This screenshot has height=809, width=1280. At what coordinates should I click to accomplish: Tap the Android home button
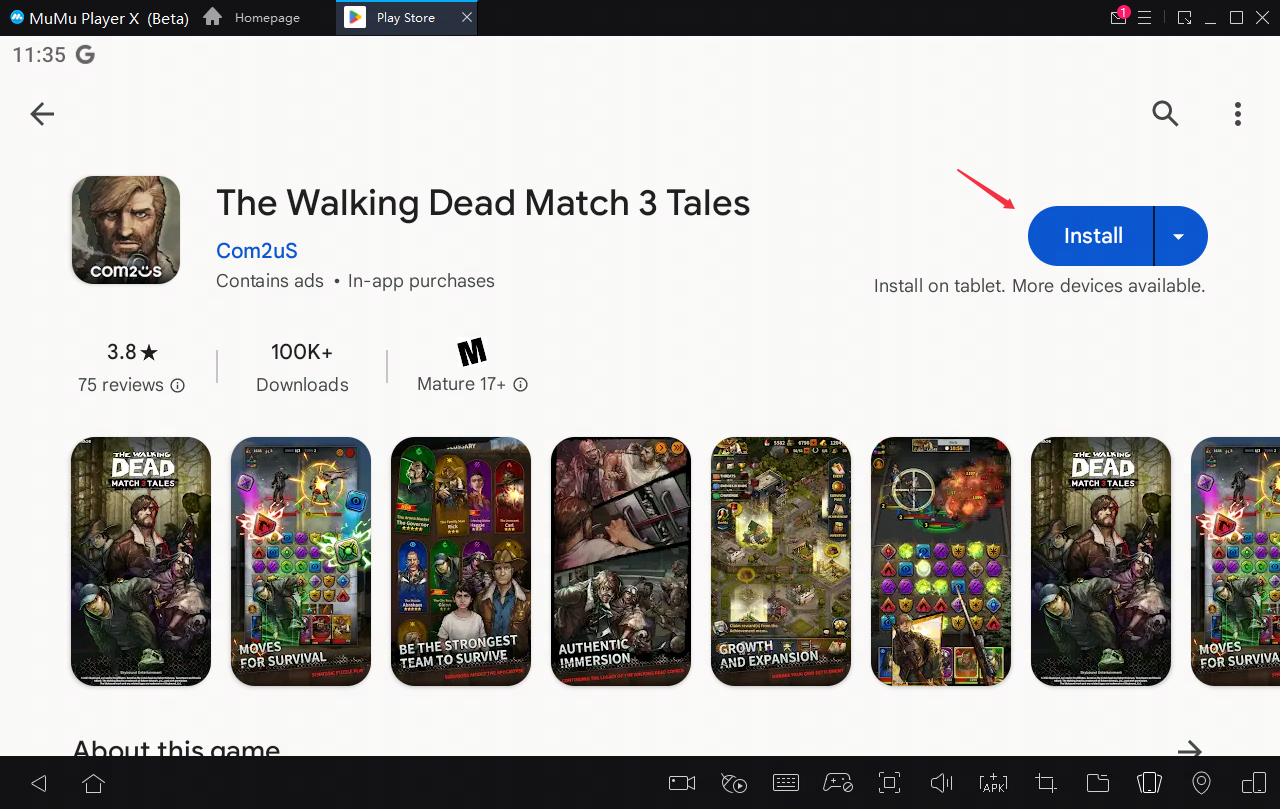(93, 783)
